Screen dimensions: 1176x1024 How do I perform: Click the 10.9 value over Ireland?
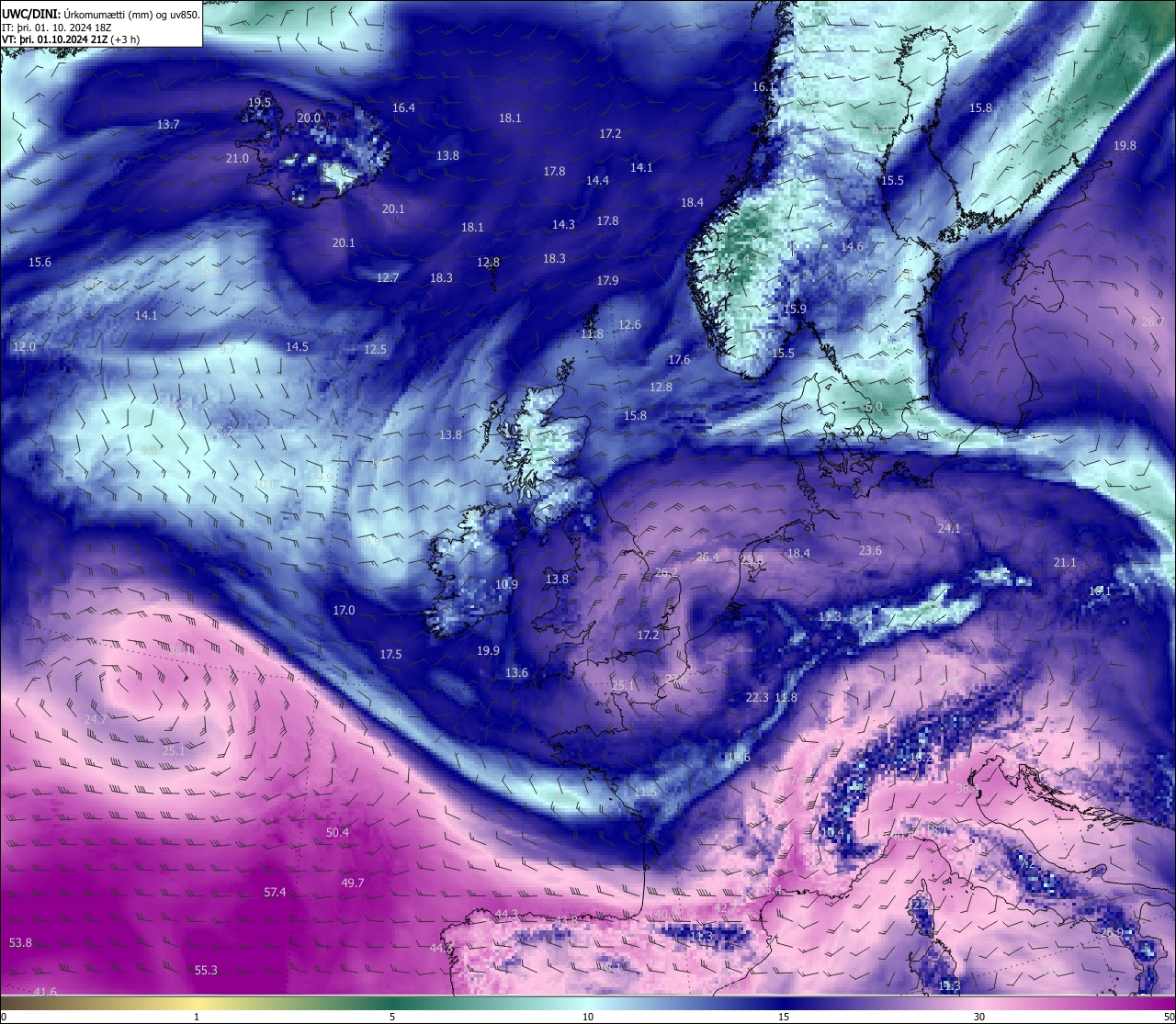506,584
